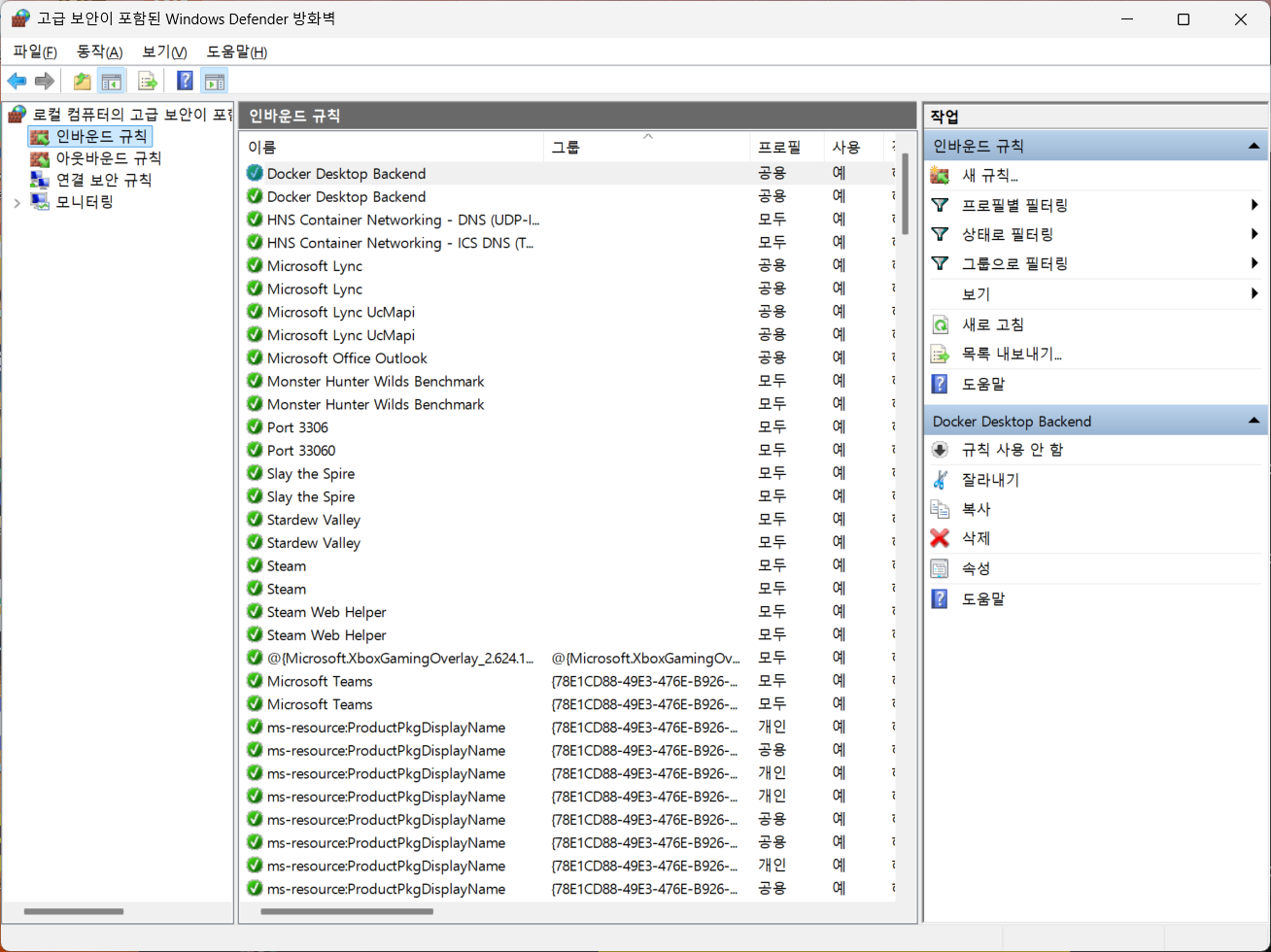The height and width of the screenshot is (952, 1271).
Task: Open Help via the toolbar question-mark icon
Action: pyautogui.click(x=185, y=81)
